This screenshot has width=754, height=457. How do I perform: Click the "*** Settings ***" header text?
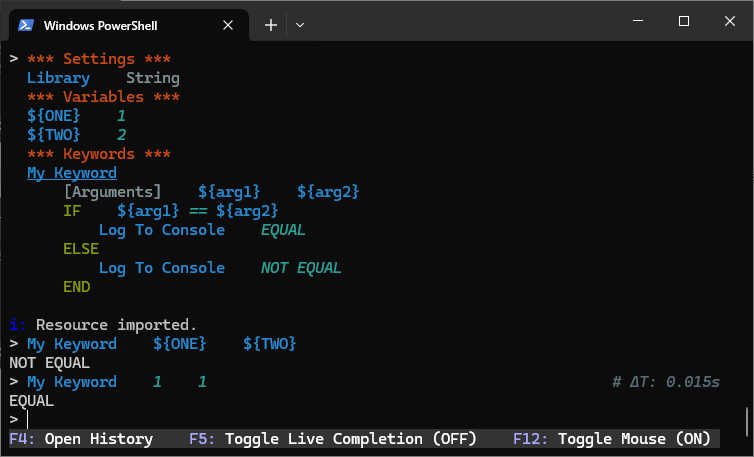coord(99,59)
